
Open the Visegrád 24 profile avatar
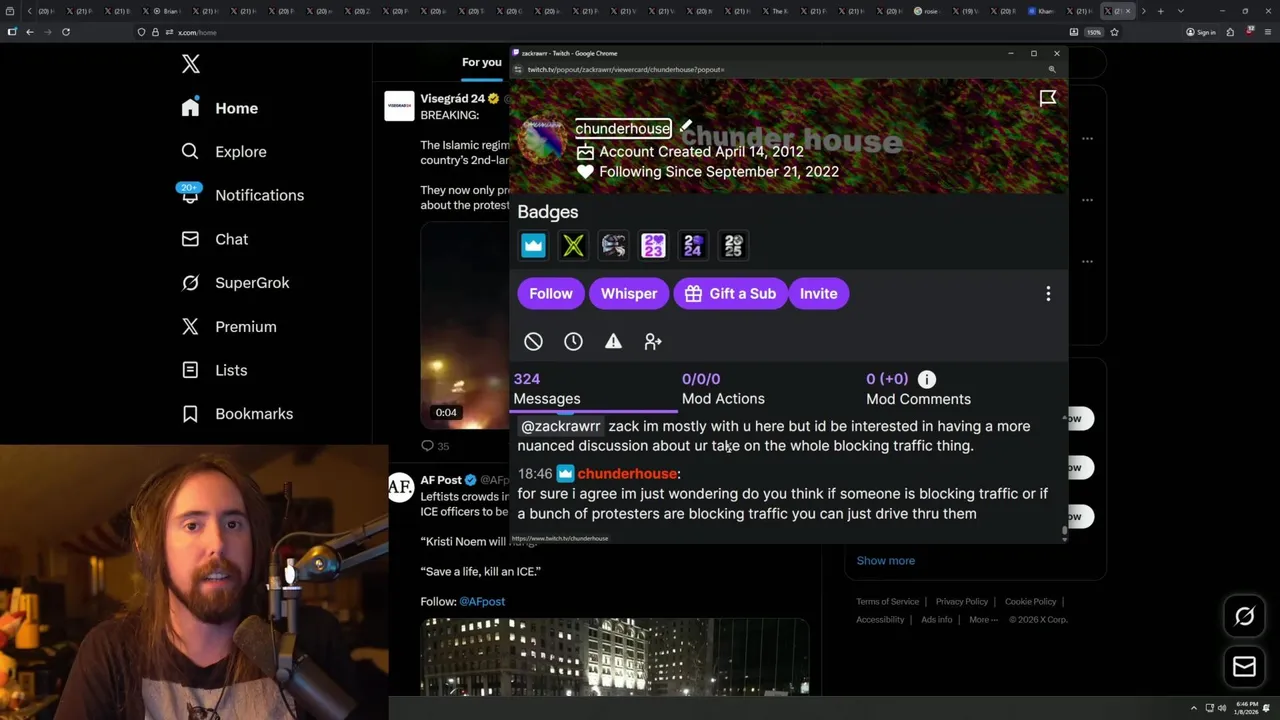399,106
